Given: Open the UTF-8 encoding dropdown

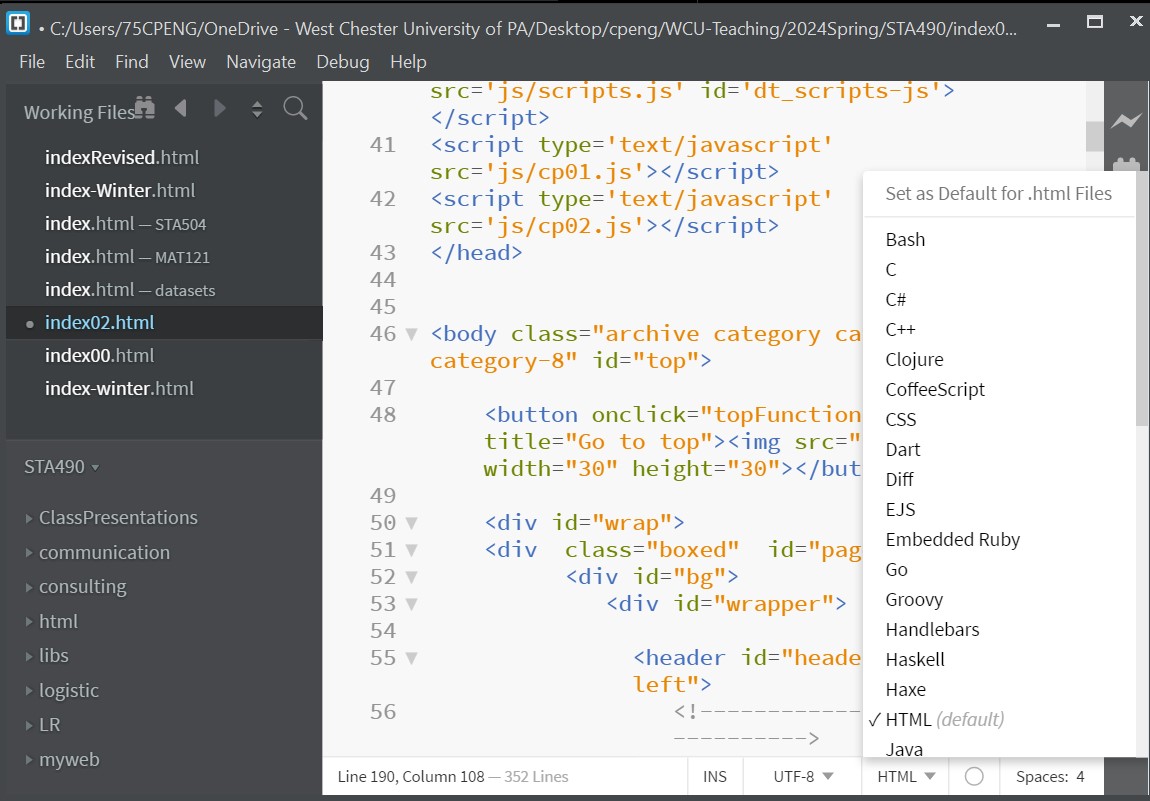Looking at the screenshot, I should click(x=803, y=776).
